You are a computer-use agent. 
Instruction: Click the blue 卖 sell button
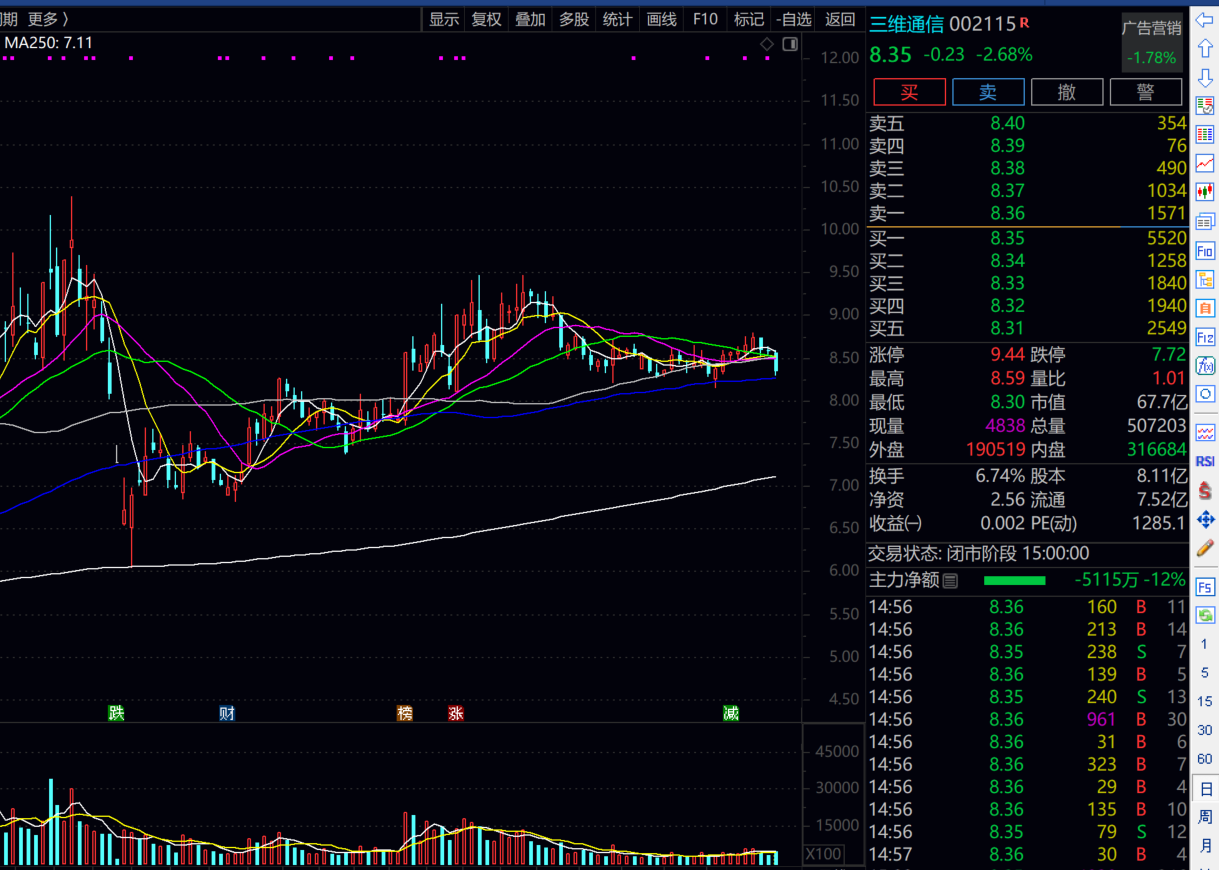tap(988, 92)
